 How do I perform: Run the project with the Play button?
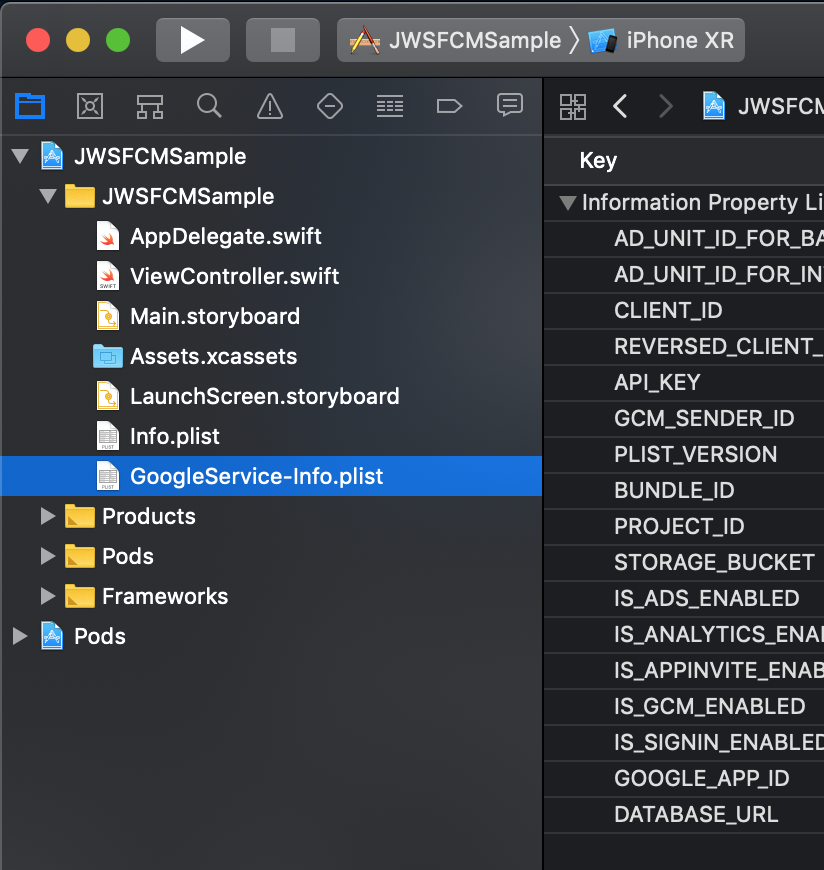click(x=193, y=40)
